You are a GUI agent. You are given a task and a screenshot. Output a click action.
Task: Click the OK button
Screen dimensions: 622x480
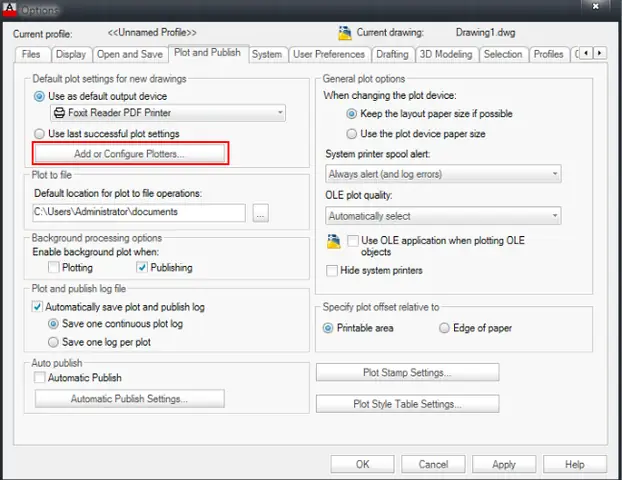pyautogui.click(x=363, y=464)
